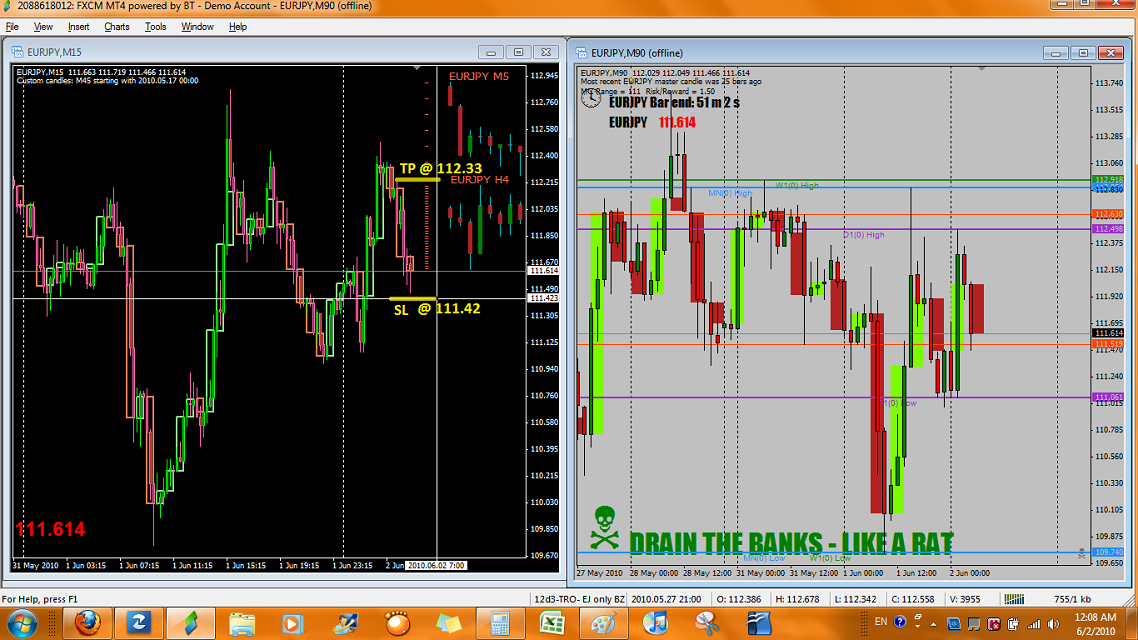1138x640 pixels.
Task: Click the 111.614 price tag on M15 axis
Action: (544, 271)
